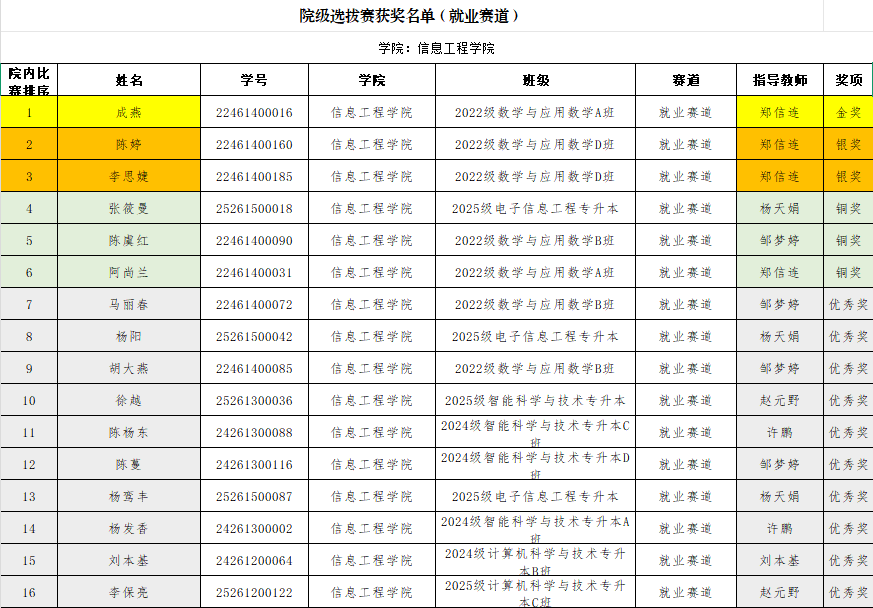The width and height of the screenshot is (873, 608).
Task: Select the name cell 张筱曼
Action: pyautogui.click(x=129, y=208)
